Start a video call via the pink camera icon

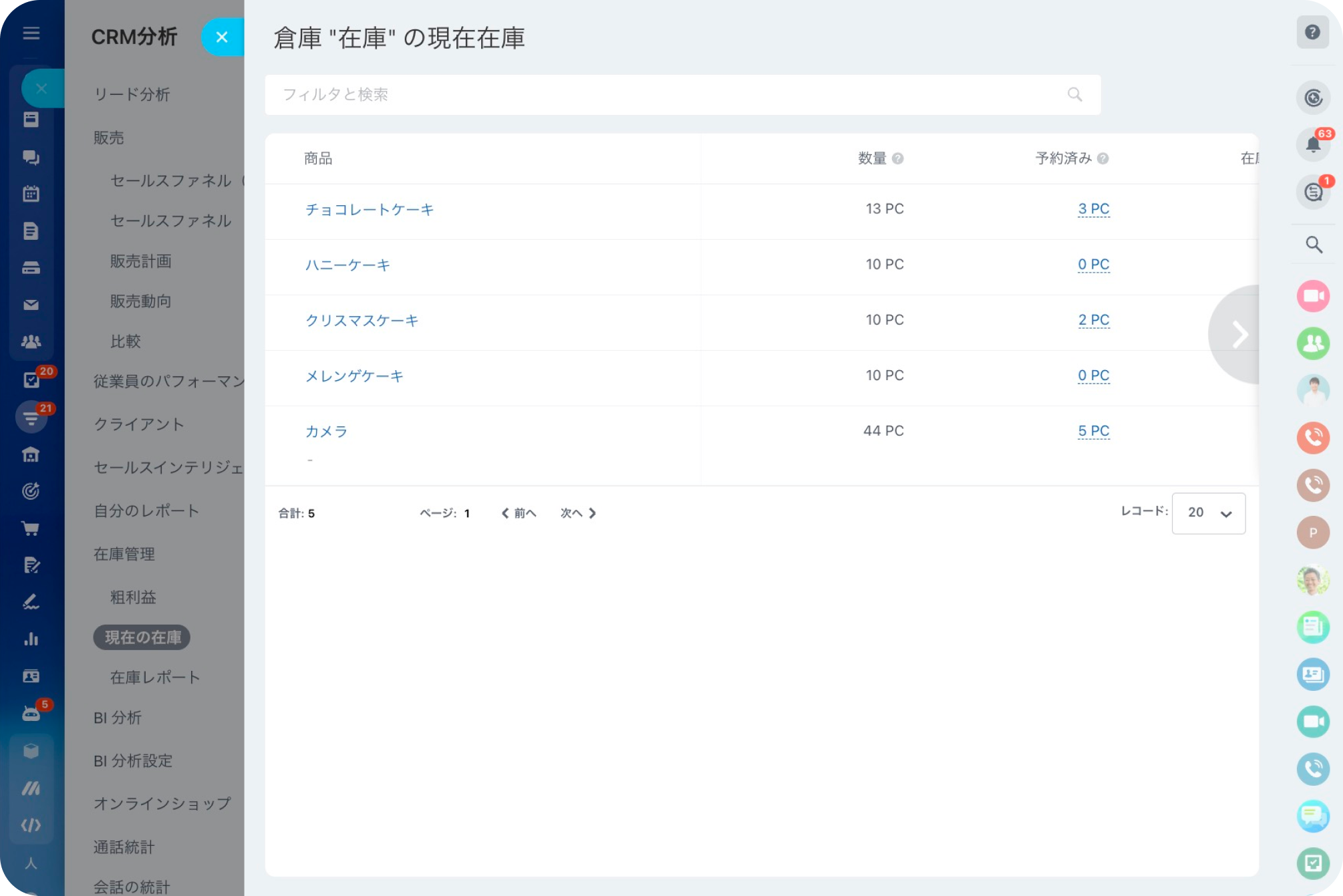coord(1313,295)
